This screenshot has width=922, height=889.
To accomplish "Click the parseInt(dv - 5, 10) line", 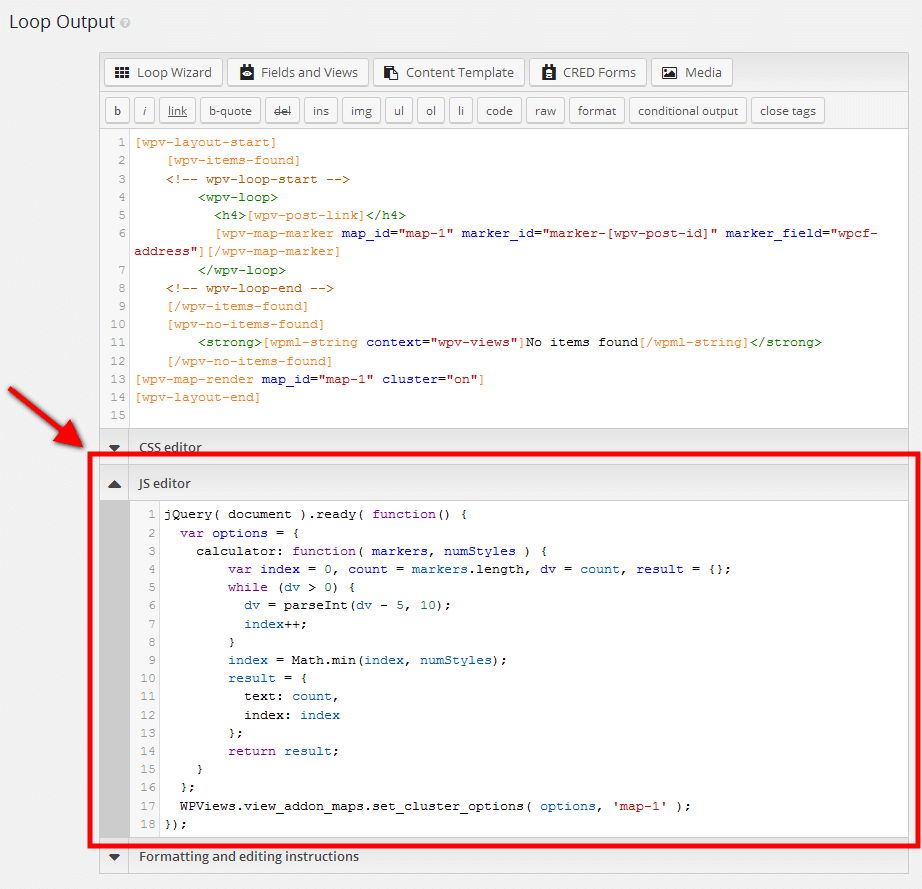I will 348,606.
